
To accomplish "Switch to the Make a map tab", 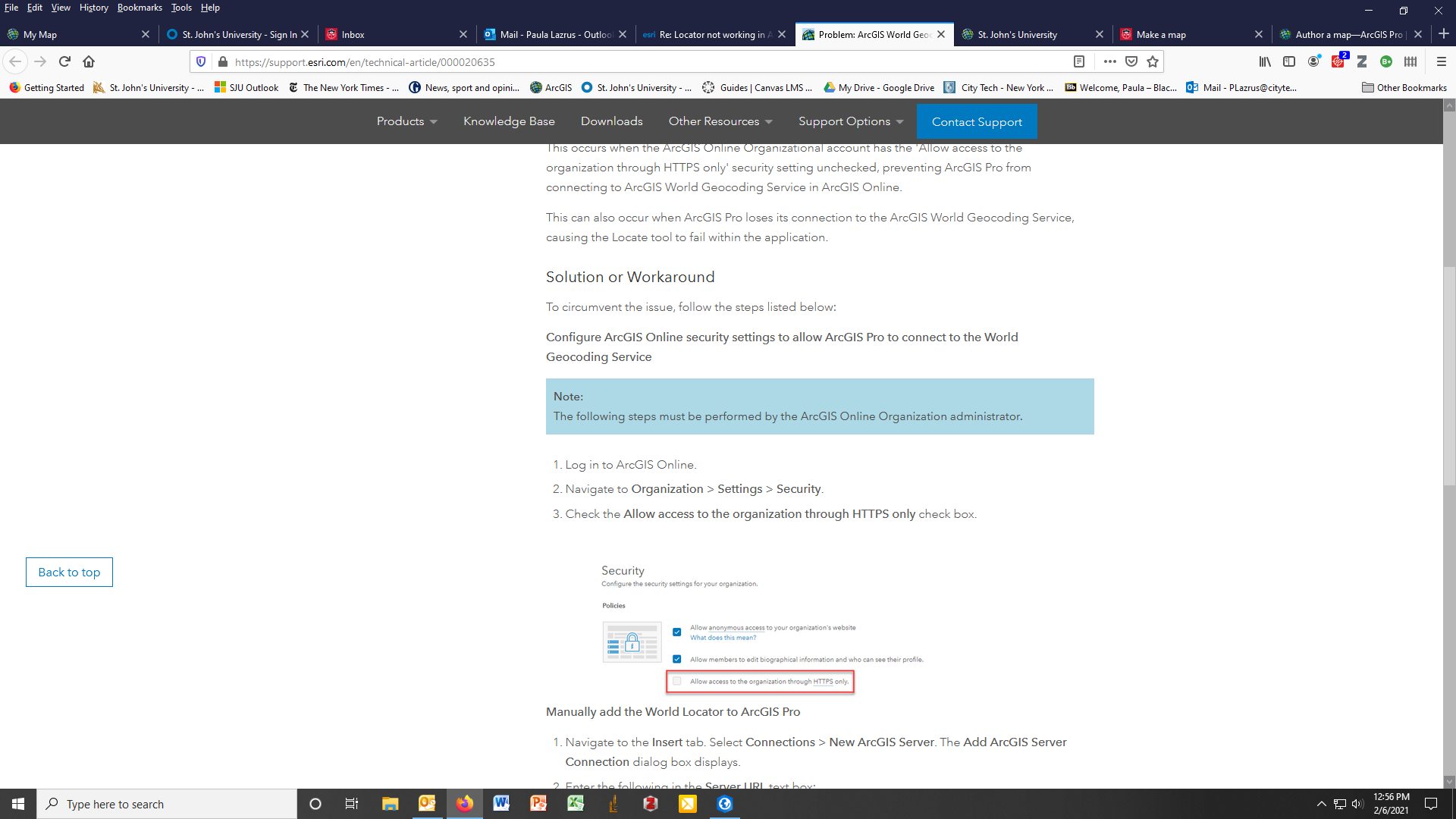I will click(1160, 34).
